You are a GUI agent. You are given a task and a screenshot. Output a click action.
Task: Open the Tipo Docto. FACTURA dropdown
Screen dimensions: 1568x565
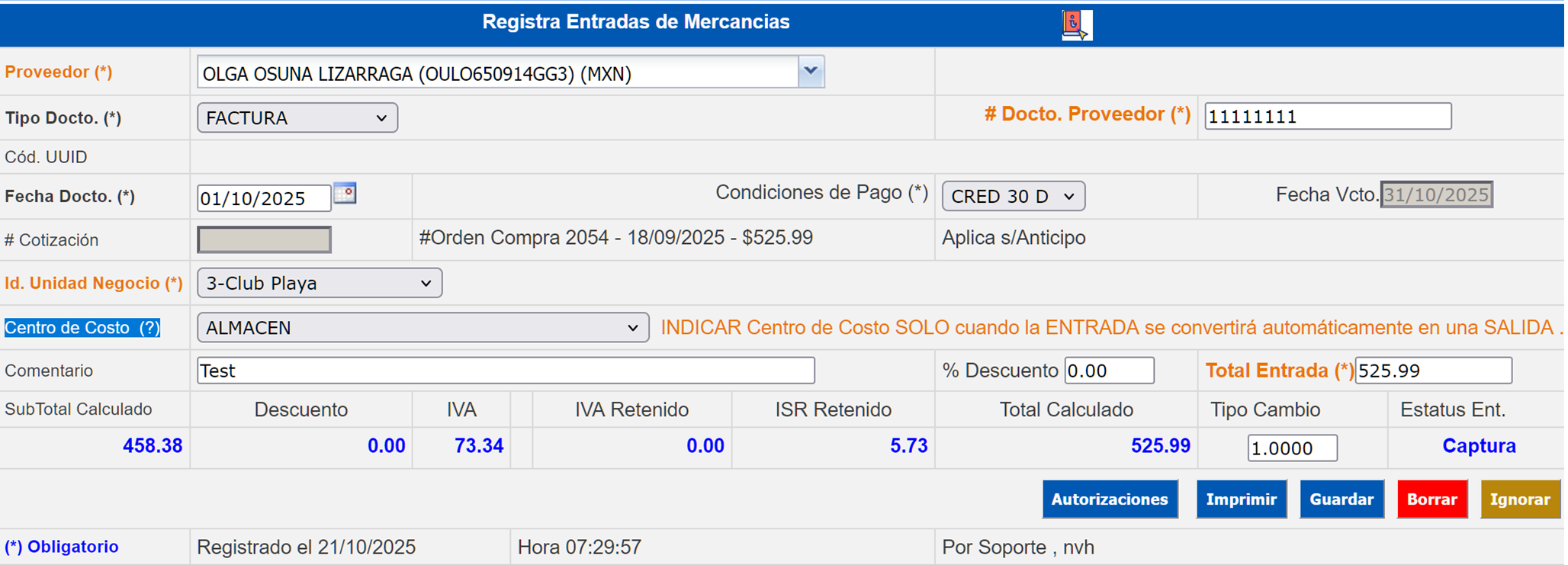(297, 118)
